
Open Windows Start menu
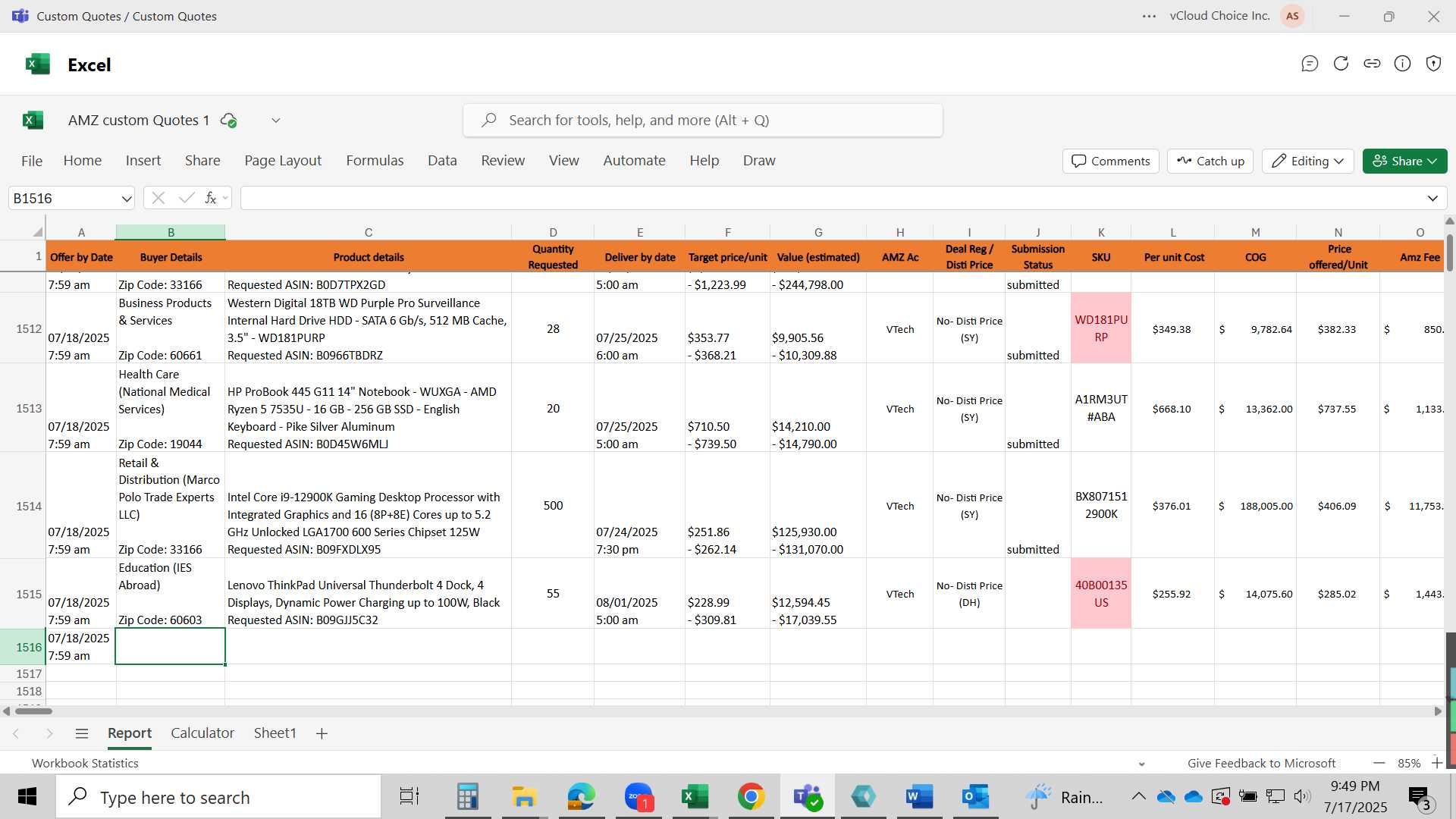click(27, 796)
